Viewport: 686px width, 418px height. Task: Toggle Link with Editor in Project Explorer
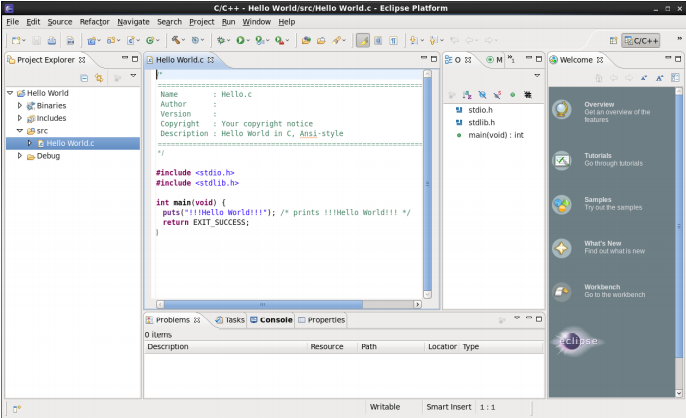99,78
